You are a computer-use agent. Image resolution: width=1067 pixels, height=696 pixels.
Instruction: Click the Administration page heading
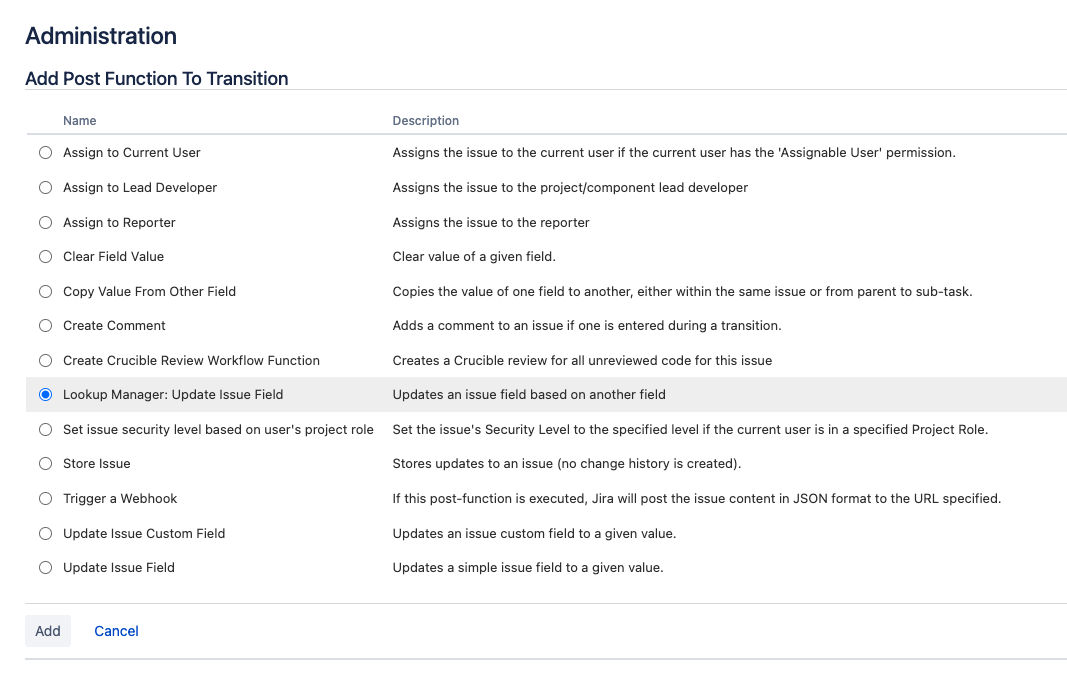100,36
